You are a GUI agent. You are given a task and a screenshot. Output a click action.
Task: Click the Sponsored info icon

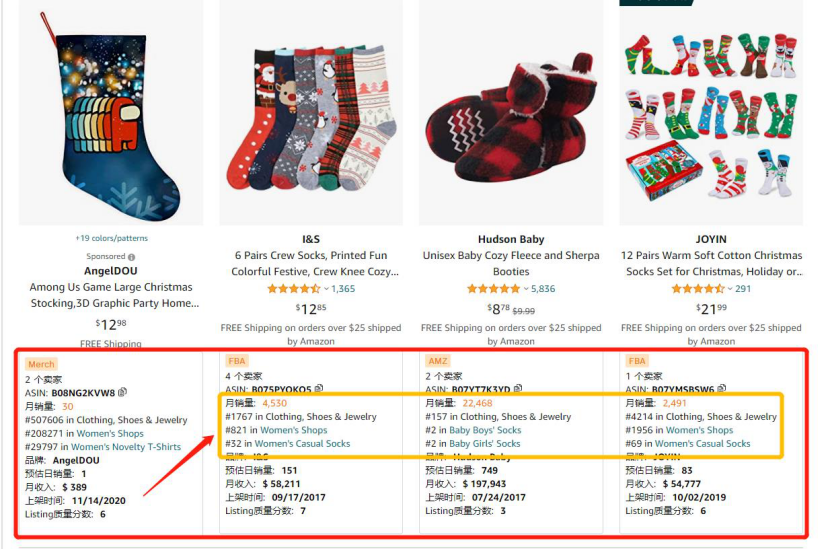[131, 257]
